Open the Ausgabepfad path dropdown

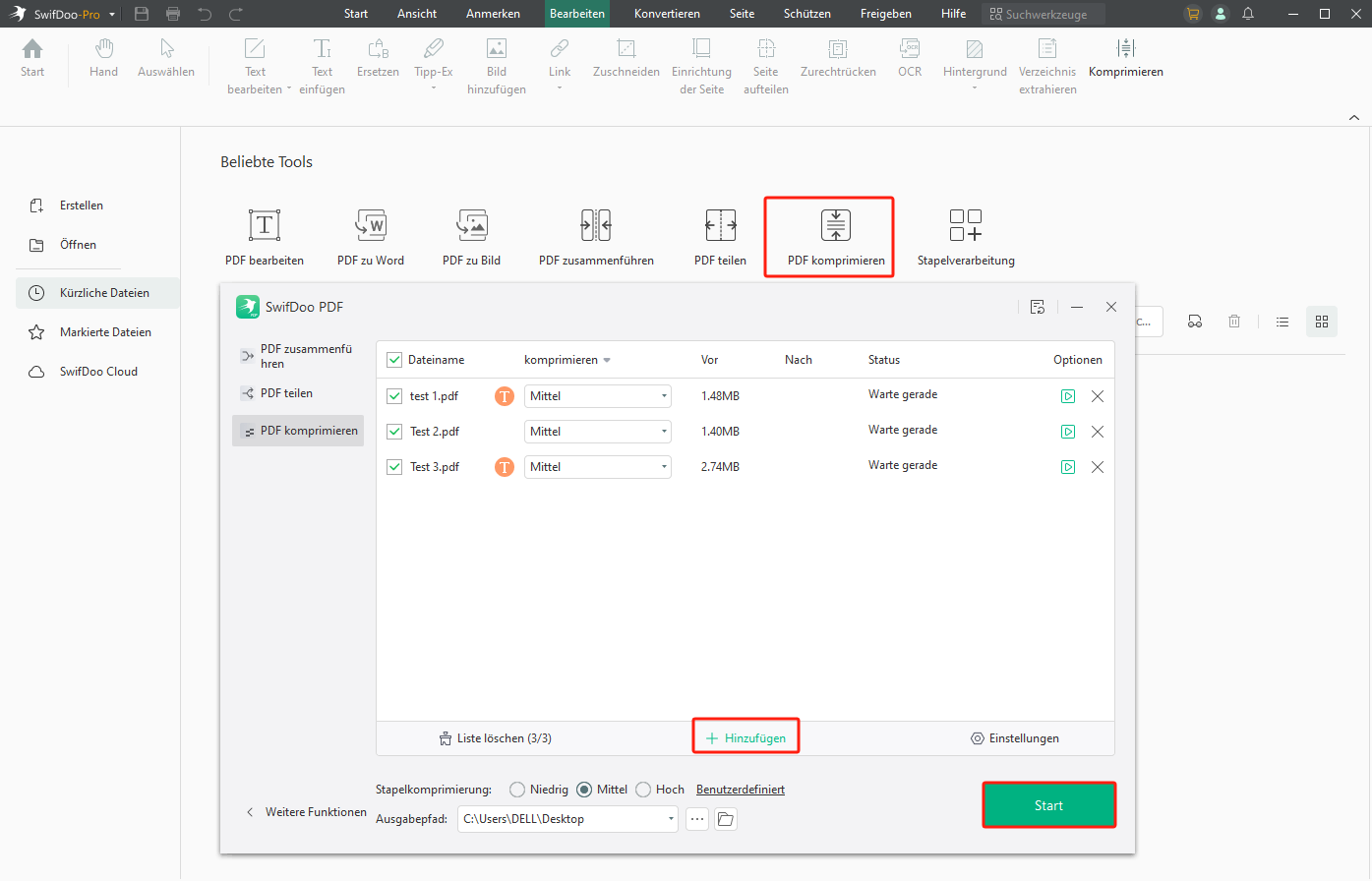pos(671,819)
